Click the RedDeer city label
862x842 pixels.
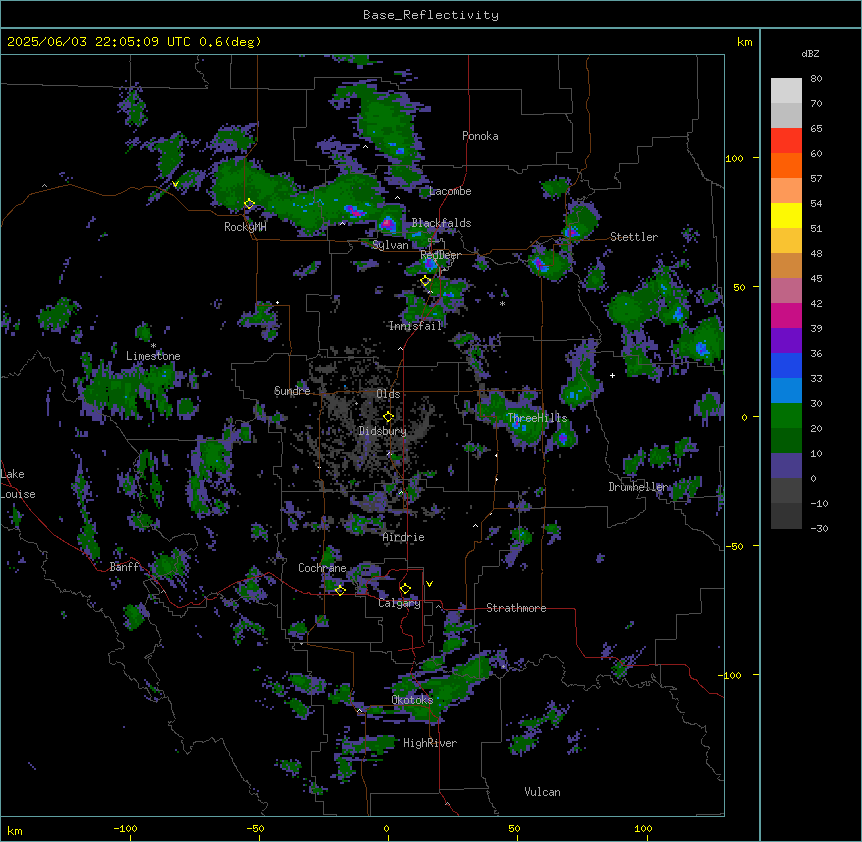[440, 255]
